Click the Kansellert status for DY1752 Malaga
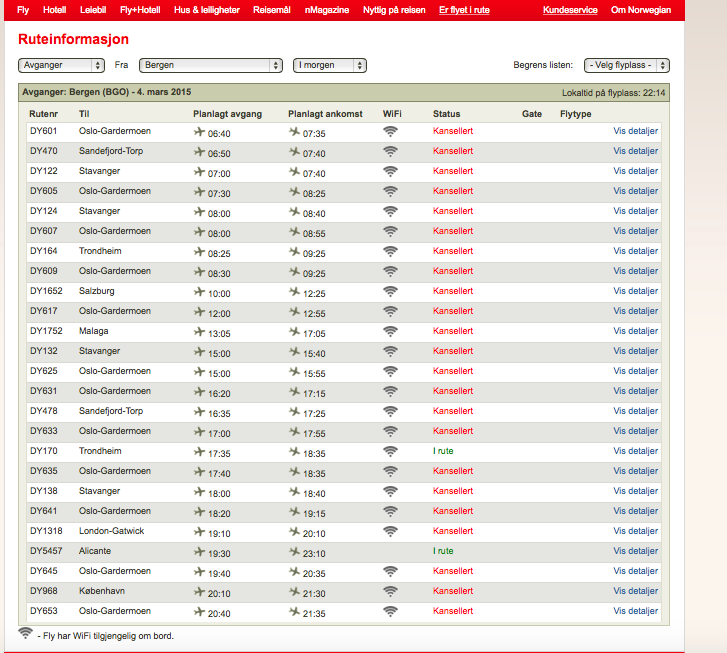 coord(453,331)
